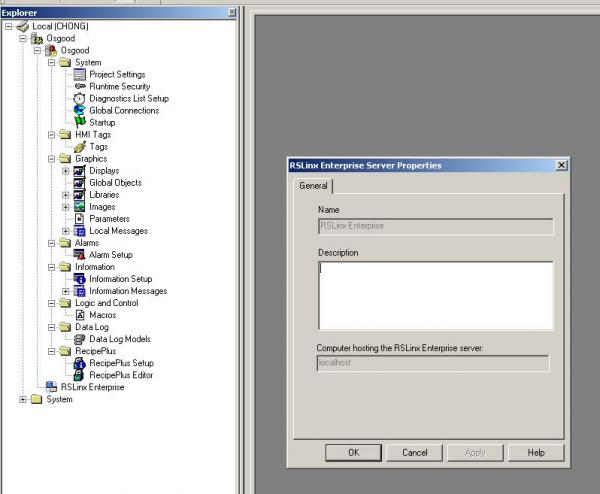
Task: Select the Global Objects icon
Action: tap(80, 183)
